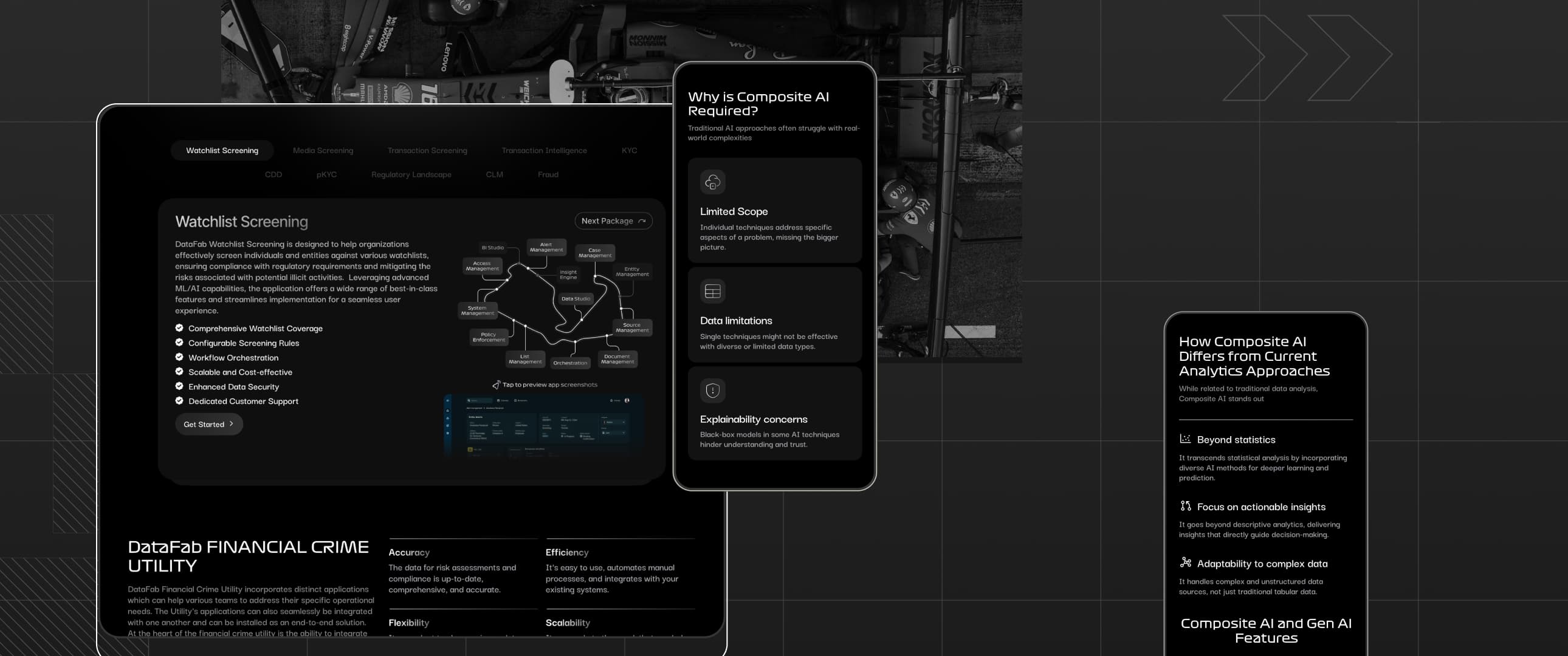Open the embedded app screenshot preview thumbnail
The width and height of the screenshot is (1568, 656).
543,425
